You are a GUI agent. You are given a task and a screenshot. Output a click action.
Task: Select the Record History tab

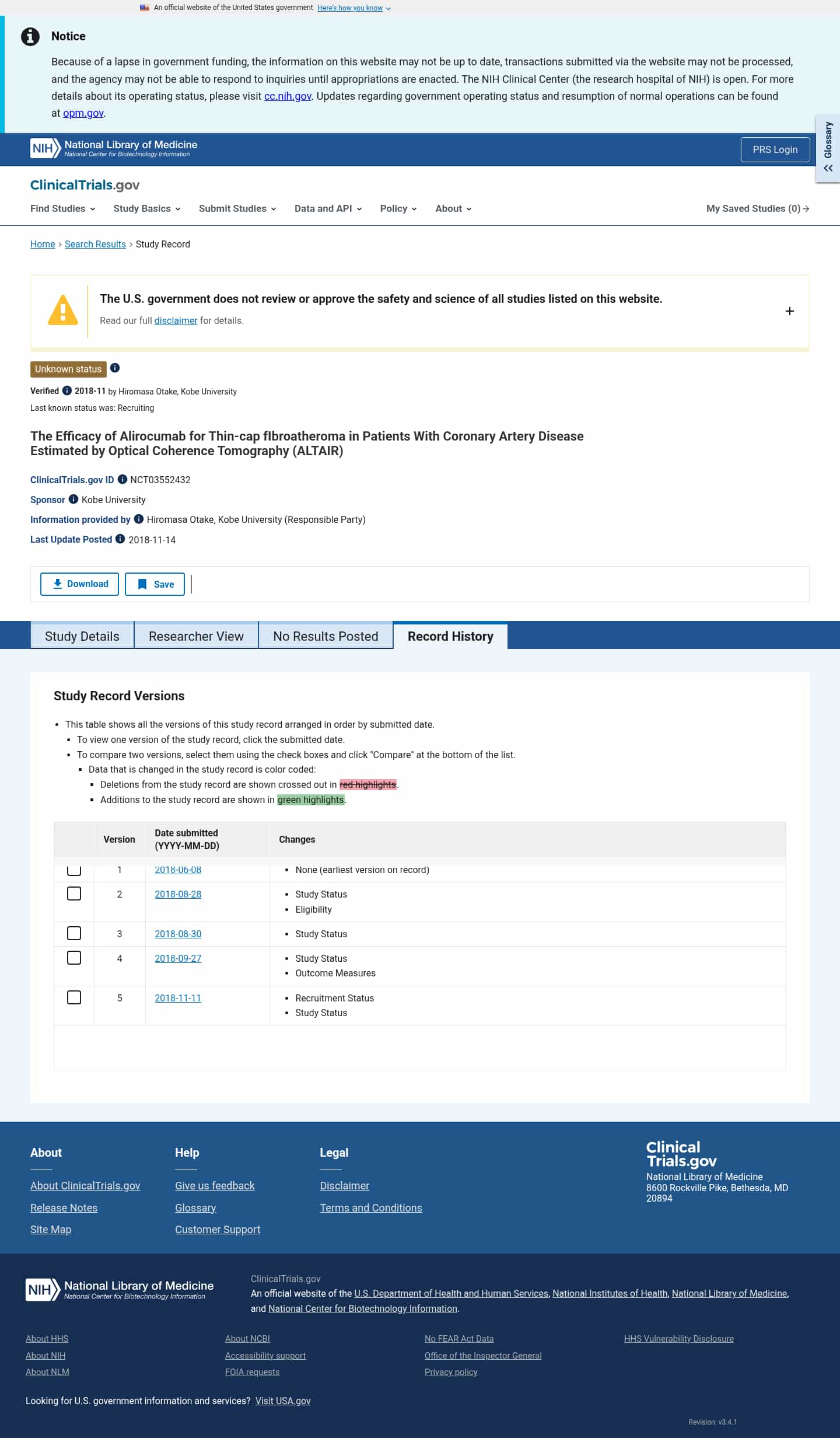[x=450, y=636]
